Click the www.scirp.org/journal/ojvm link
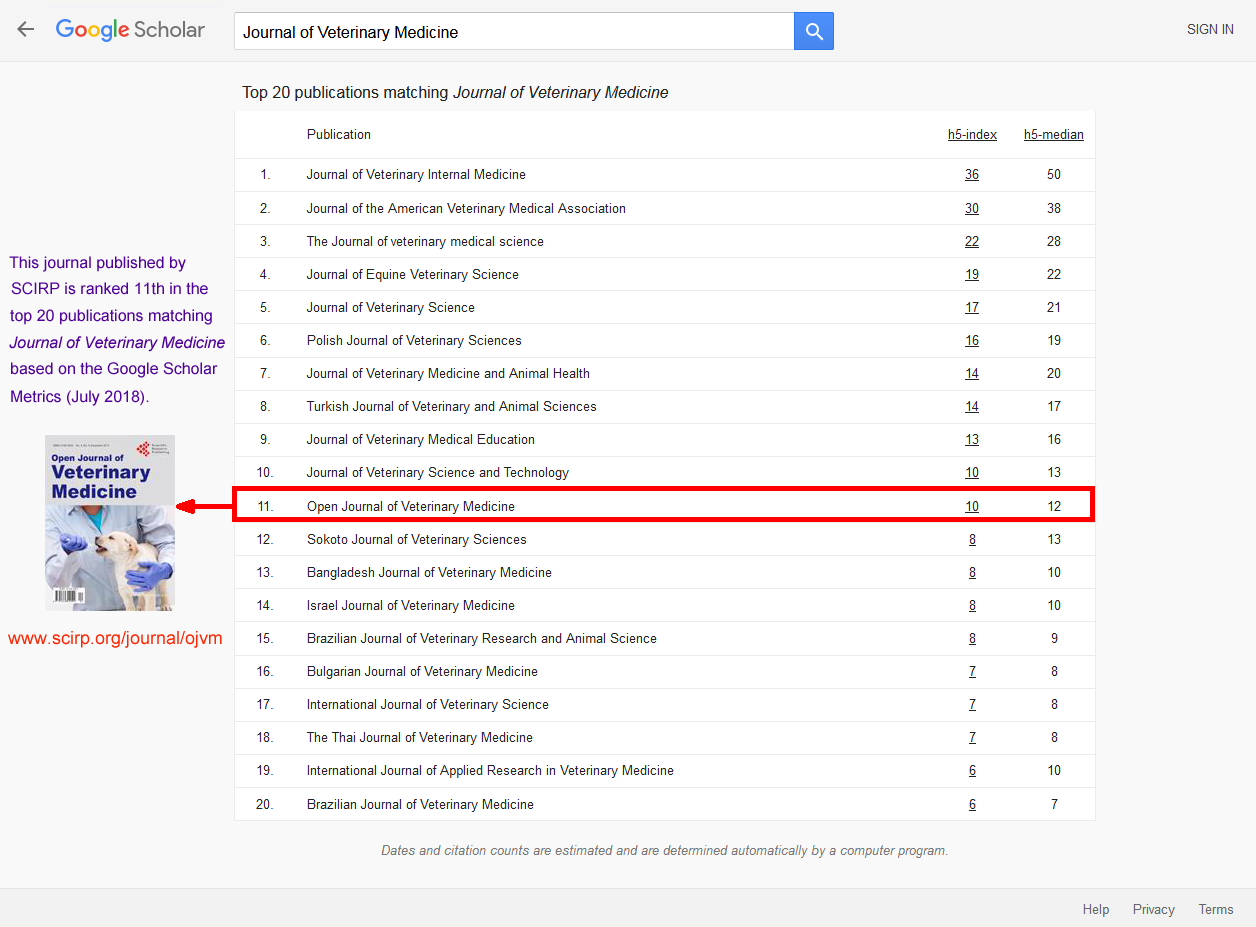Image resolution: width=1256 pixels, height=927 pixels. pyautogui.click(x=115, y=638)
